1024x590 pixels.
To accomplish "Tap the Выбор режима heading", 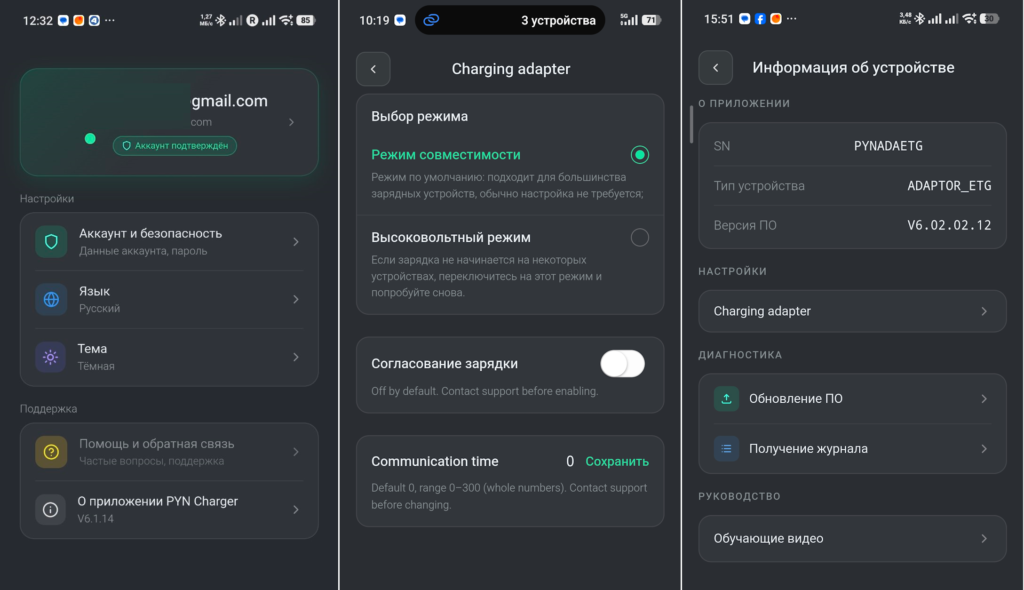I will click(x=419, y=116).
